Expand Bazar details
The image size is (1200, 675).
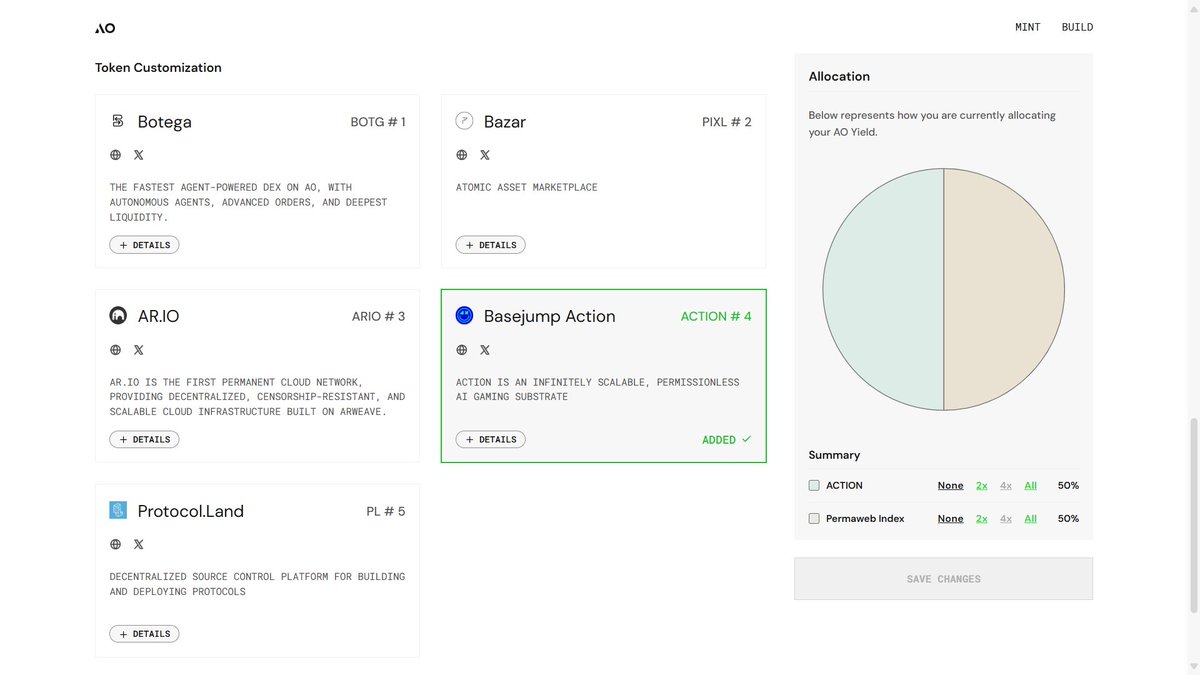(491, 245)
